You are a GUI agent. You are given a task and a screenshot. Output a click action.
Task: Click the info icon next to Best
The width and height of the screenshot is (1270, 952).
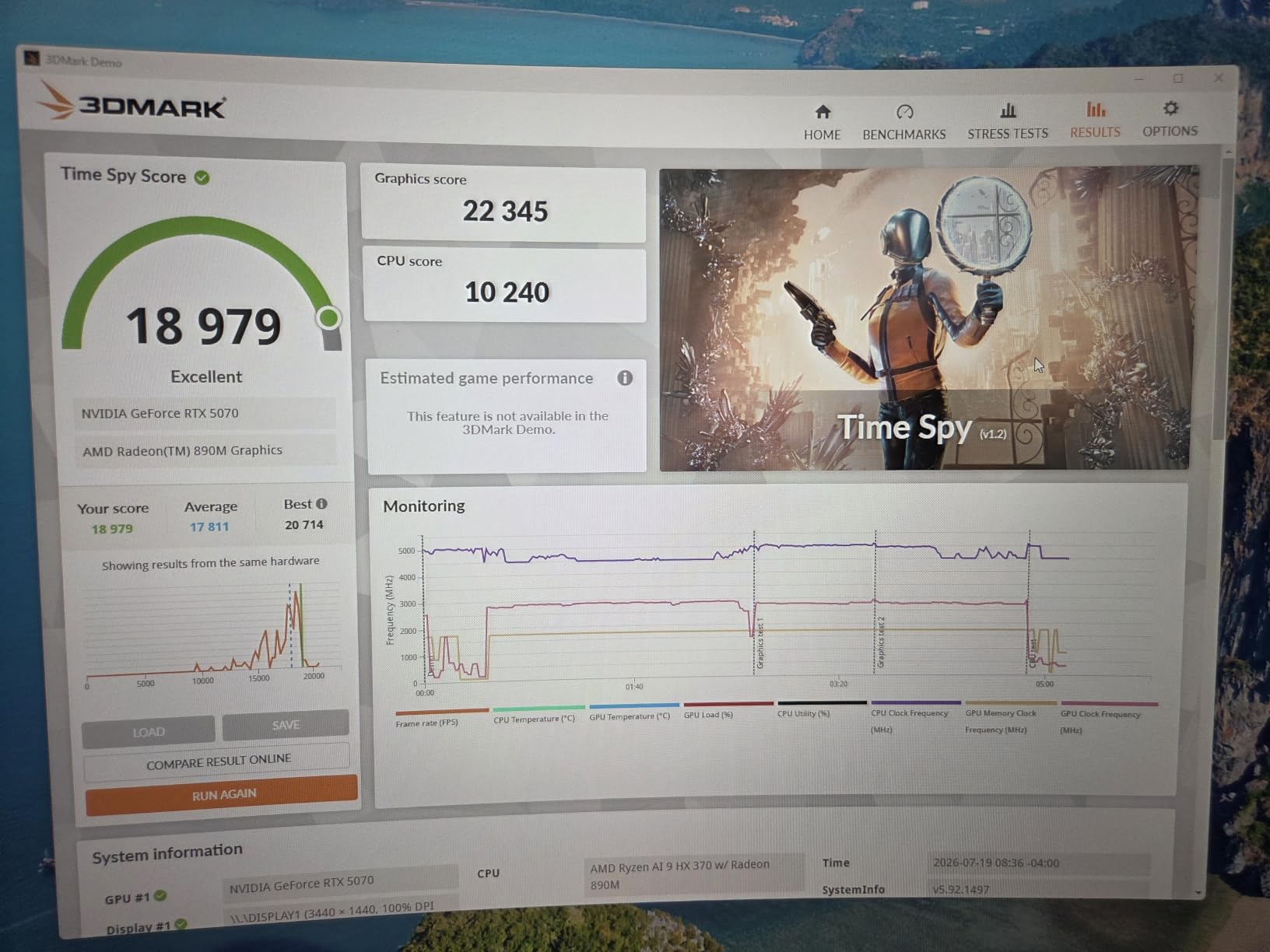click(x=321, y=504)
